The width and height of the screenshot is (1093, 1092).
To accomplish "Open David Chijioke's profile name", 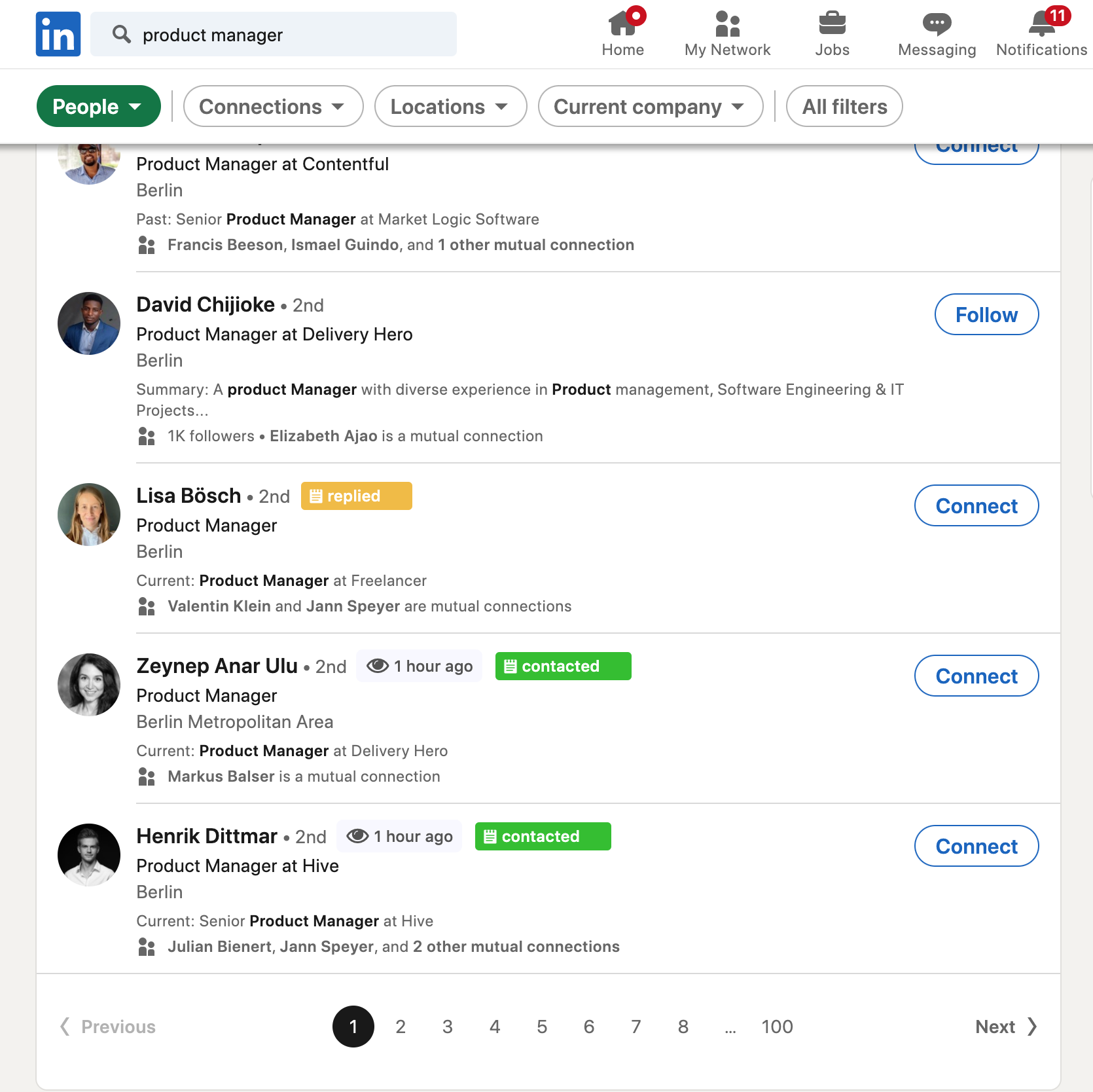I will tap(206, 304).
